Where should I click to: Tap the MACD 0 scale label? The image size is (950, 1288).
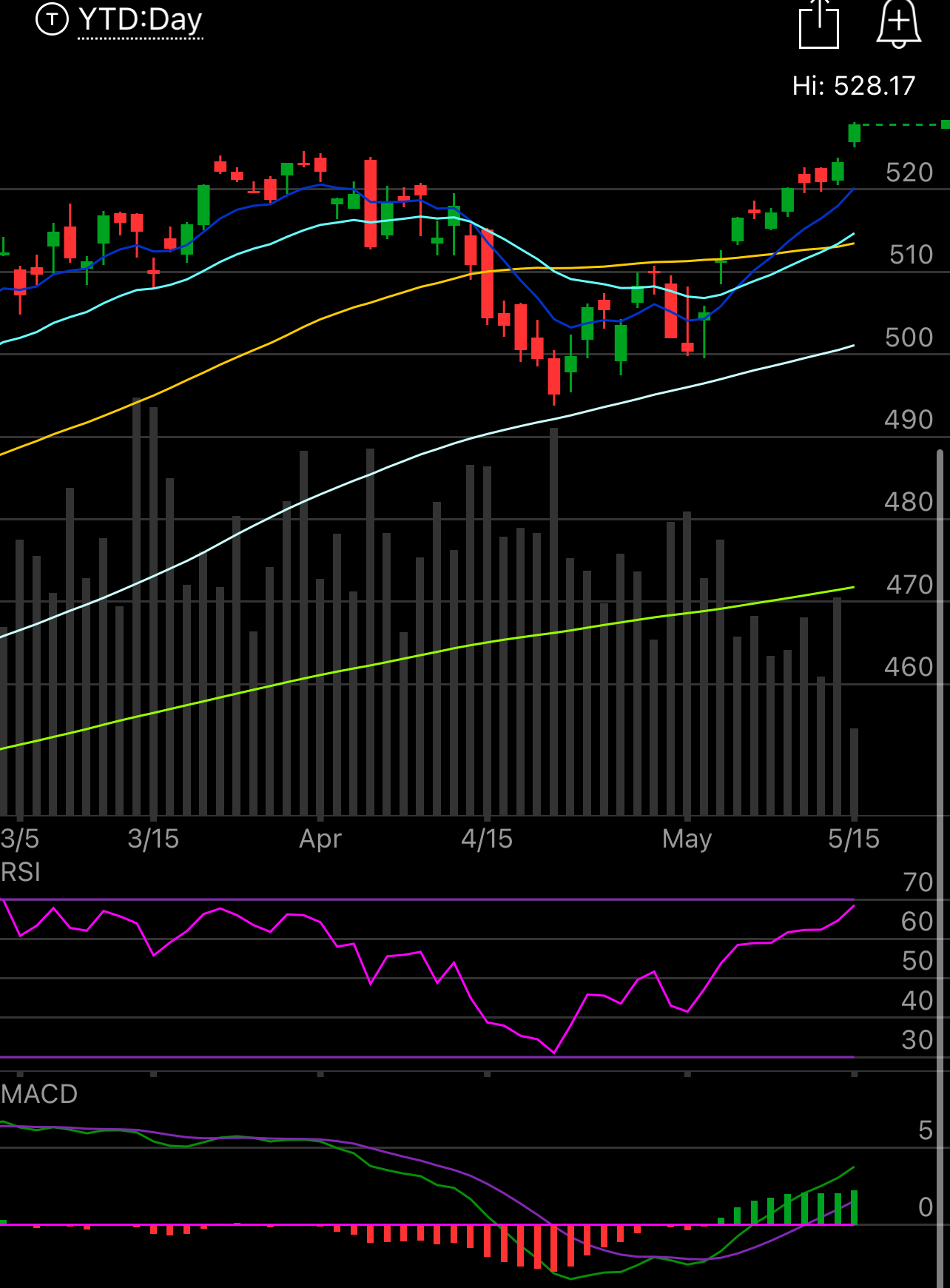[x=926, y=1207]
